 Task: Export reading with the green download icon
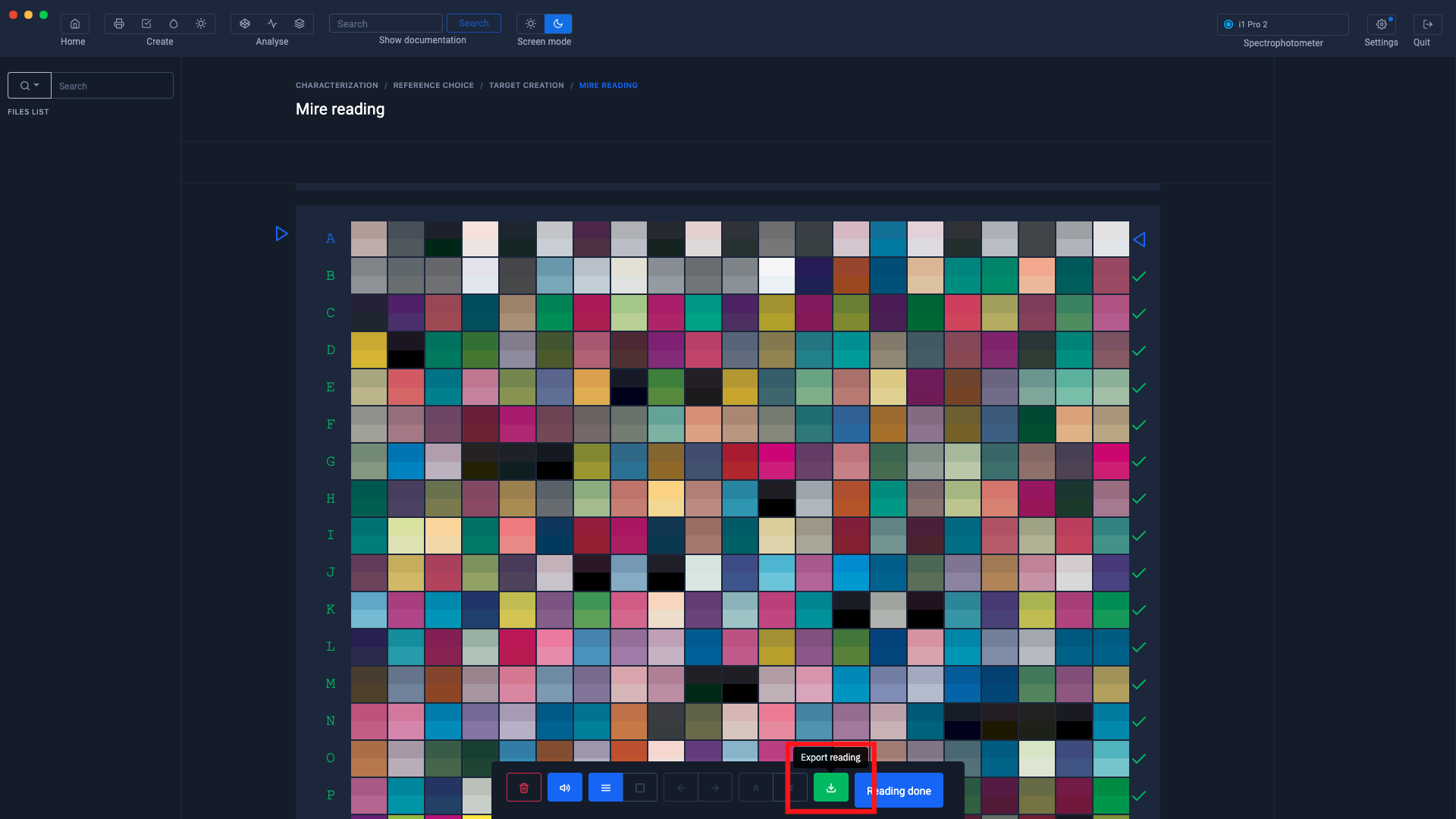(831, 787)
